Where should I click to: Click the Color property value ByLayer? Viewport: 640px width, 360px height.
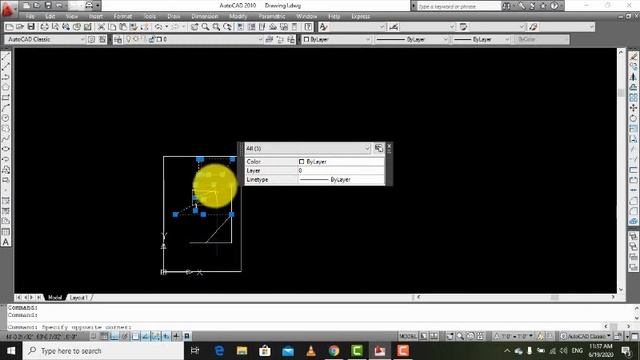coord(341,162)
